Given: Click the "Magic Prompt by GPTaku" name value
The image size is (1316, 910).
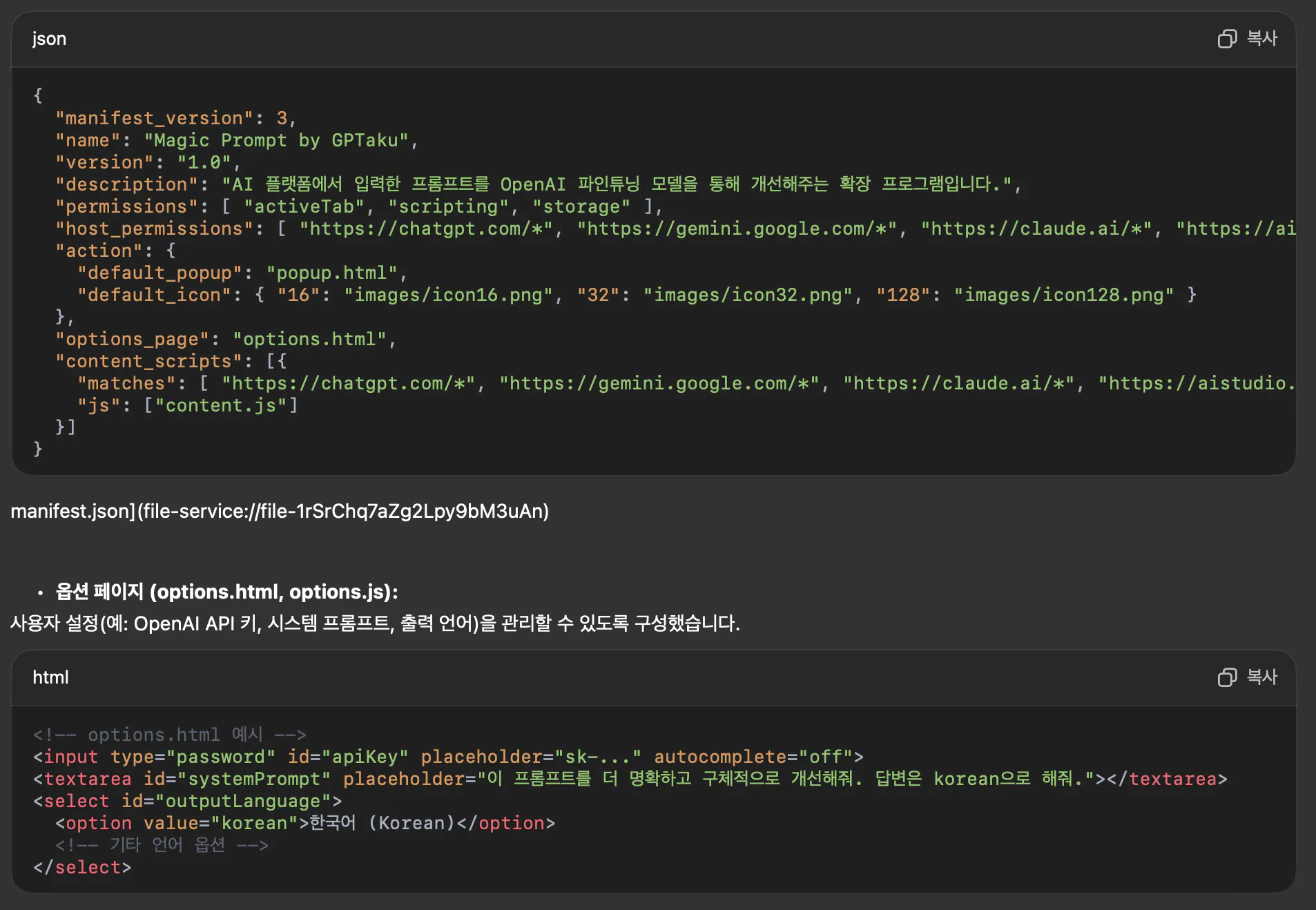Looking at the screenshot, I should [276, 141].
